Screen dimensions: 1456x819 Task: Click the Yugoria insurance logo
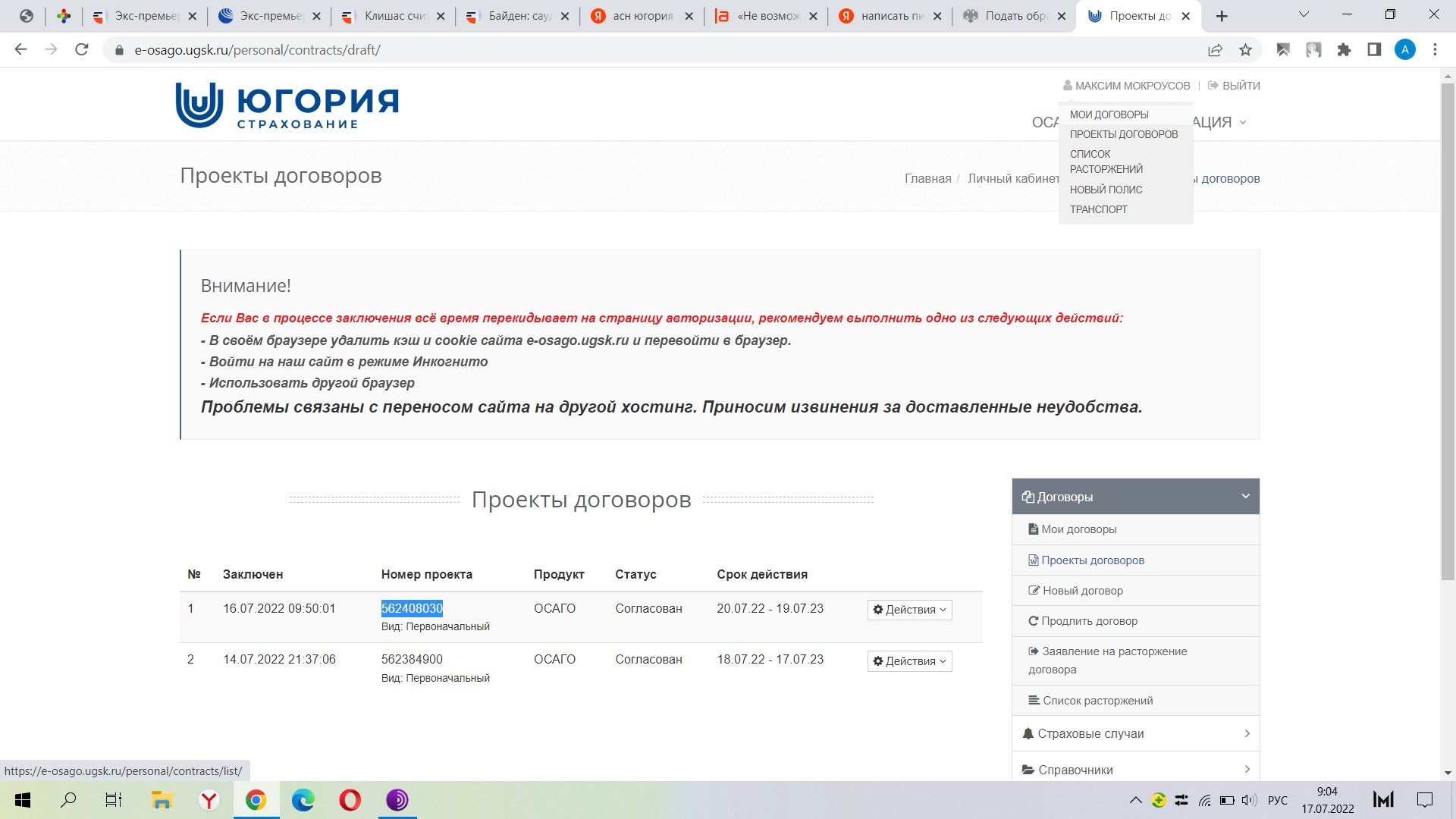[287, 105]
